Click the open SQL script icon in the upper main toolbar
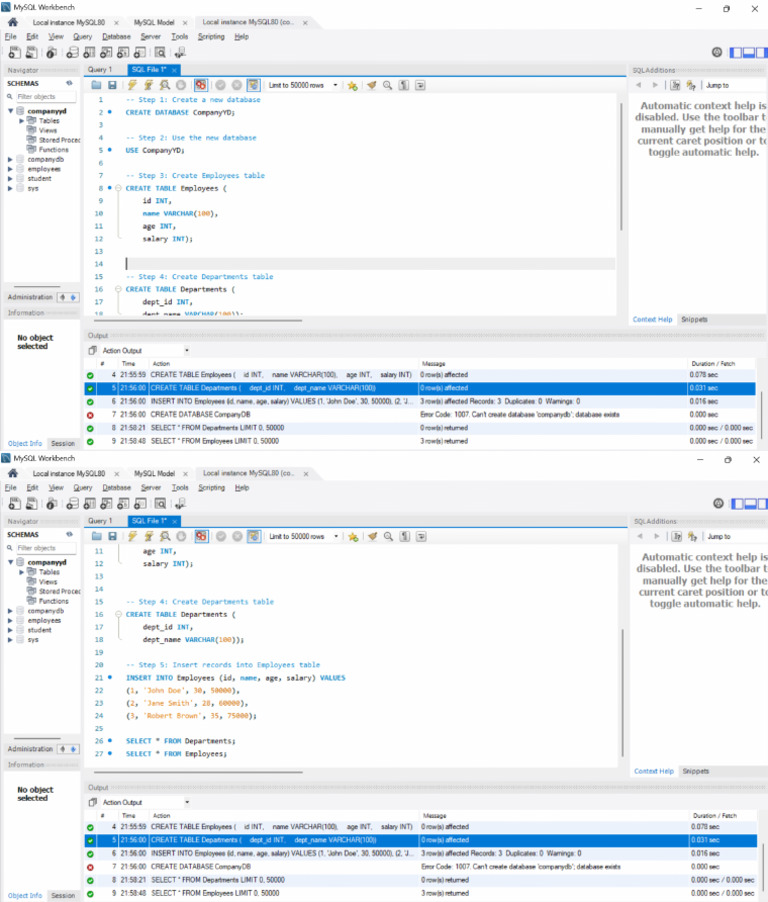768x902 pixels. pyautogui.click(x=32, y=52)
